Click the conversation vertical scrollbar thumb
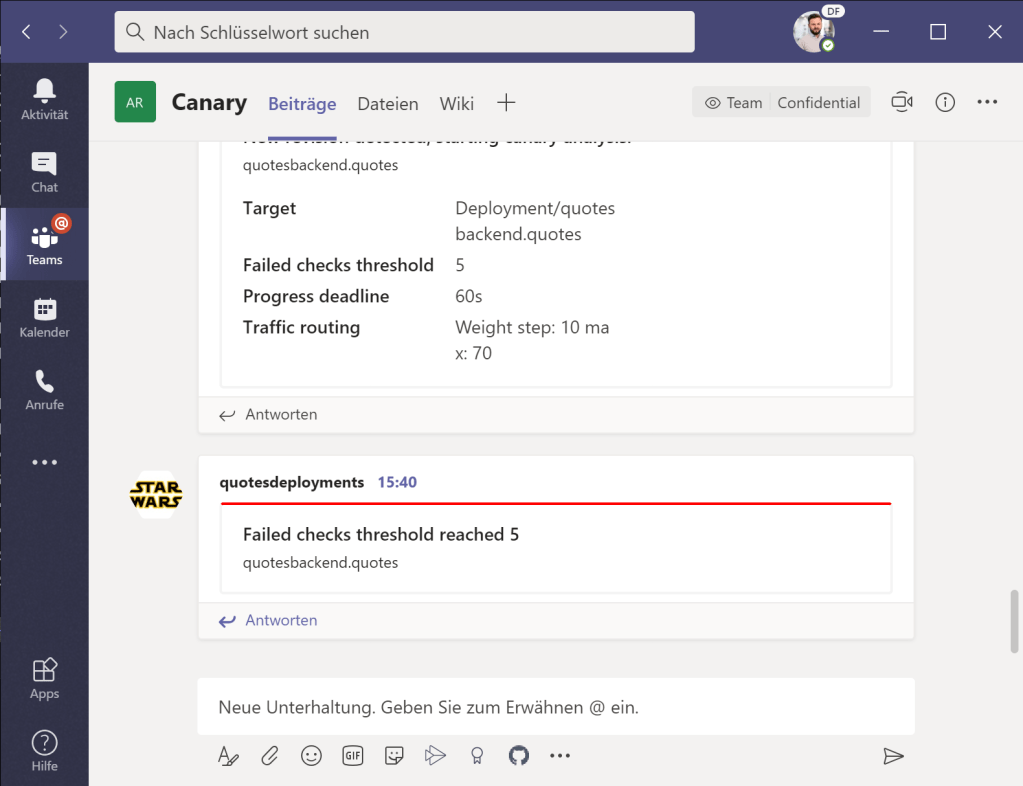1023x786 pixels. tap(1016, 620)
